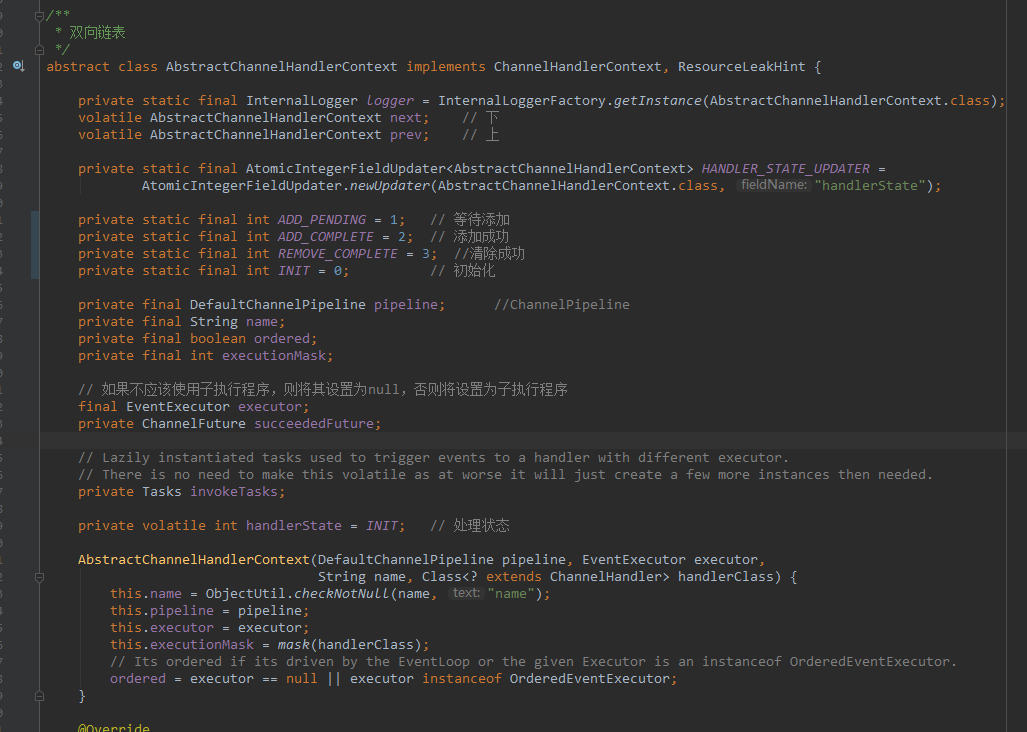Click the "prev" field name
This screenshot has height=732, width=1027.
pos(406,135)
